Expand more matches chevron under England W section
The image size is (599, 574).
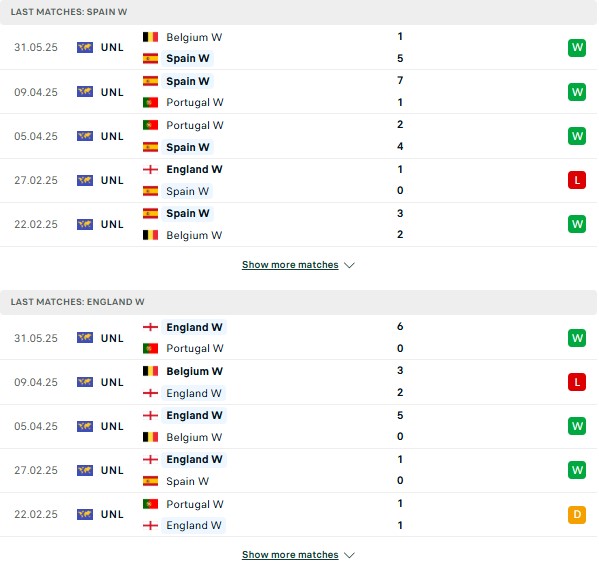(349, 555)
